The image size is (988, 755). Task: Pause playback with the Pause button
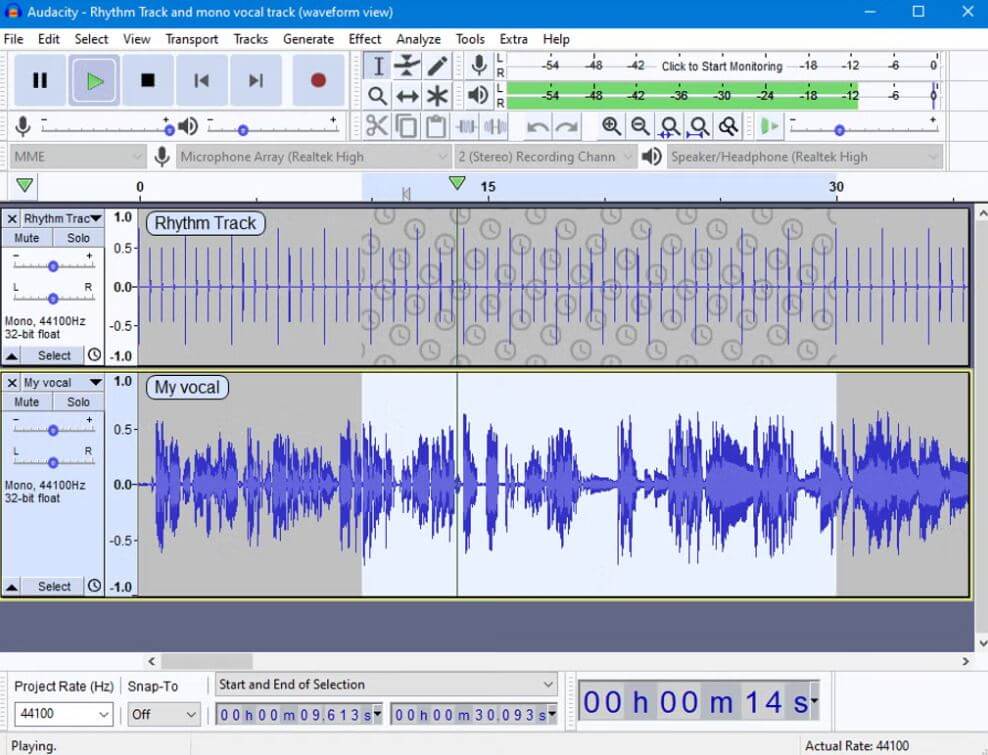click(x=40, y=81)
